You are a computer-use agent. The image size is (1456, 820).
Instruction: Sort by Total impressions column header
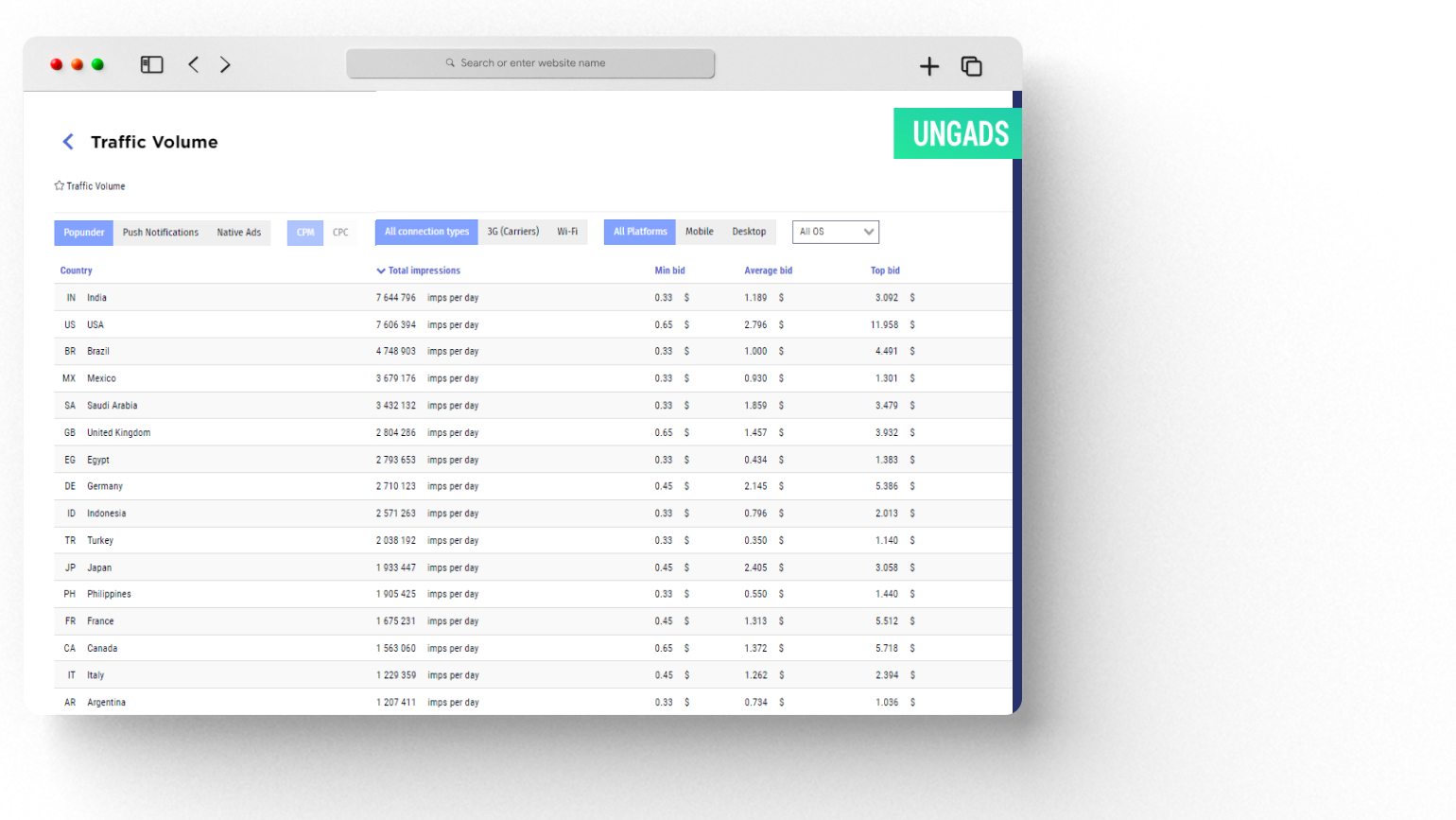point(424,270)
